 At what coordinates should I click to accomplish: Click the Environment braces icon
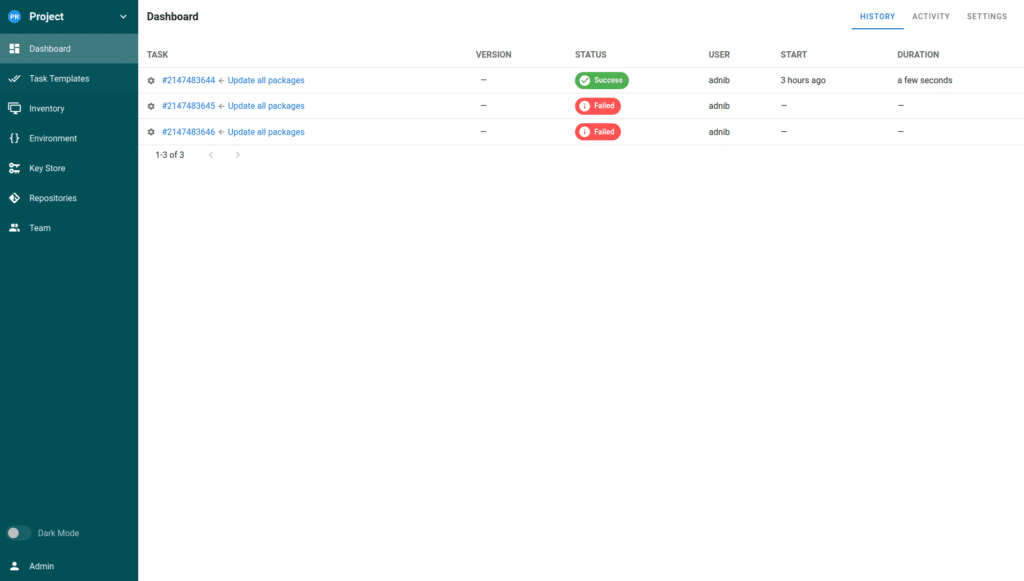14,138
